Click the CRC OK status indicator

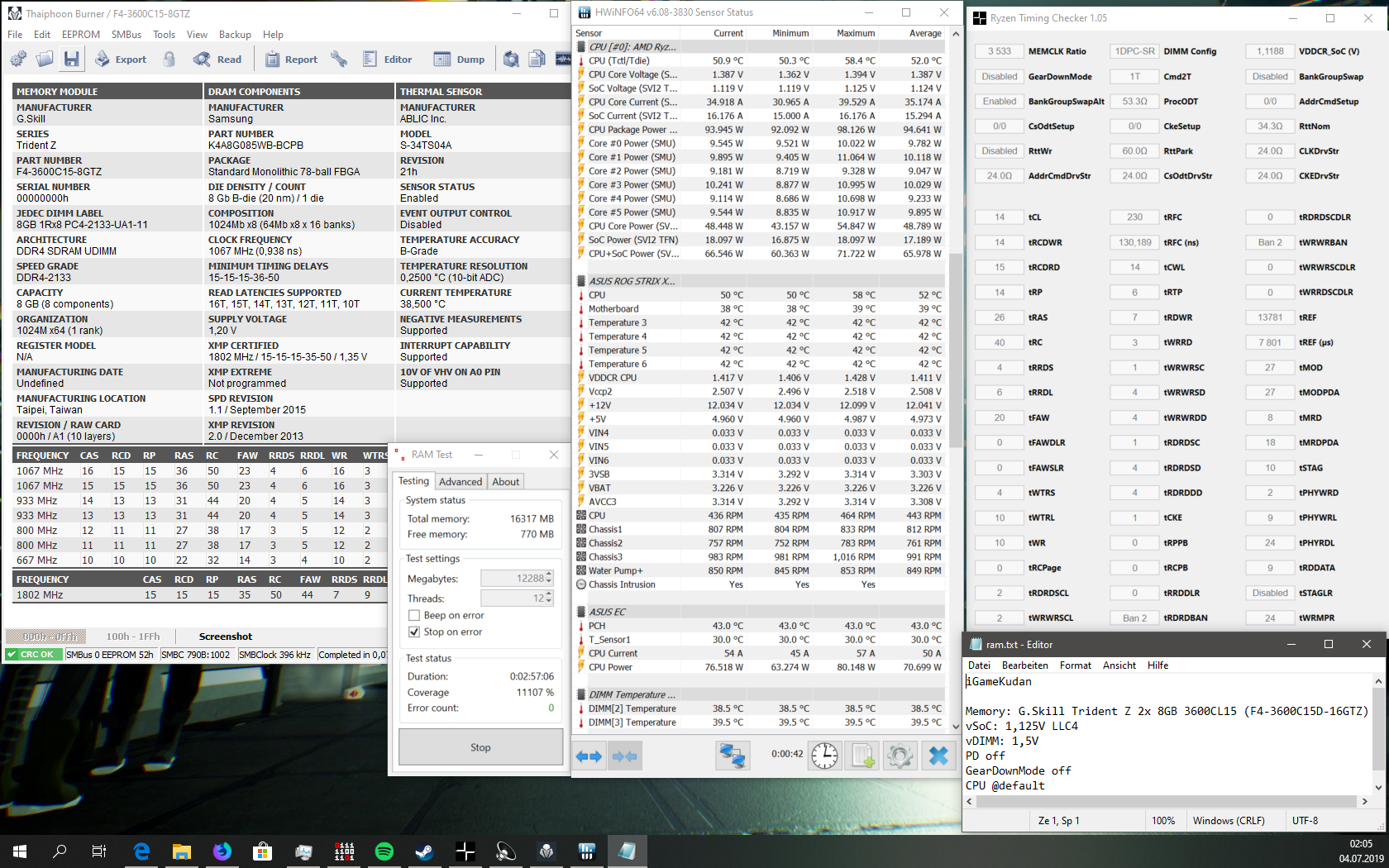(32, 655)
